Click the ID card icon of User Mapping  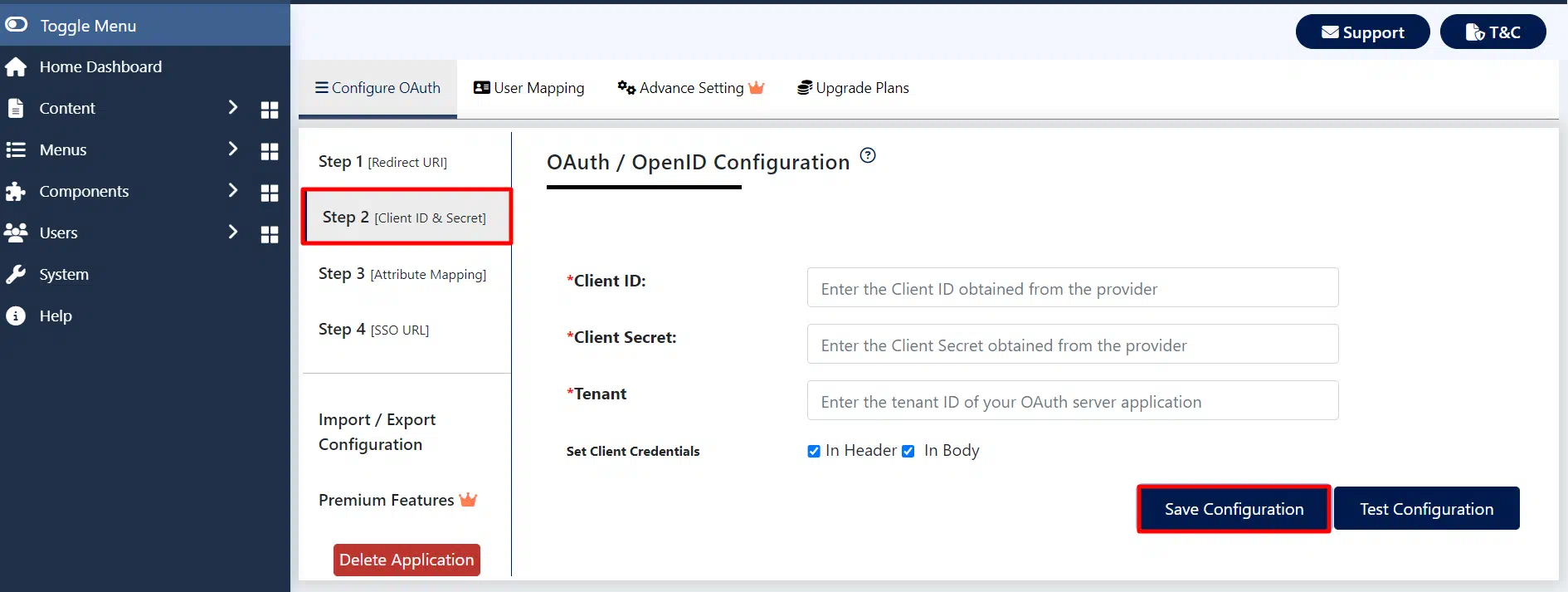(x=482, y=87)
